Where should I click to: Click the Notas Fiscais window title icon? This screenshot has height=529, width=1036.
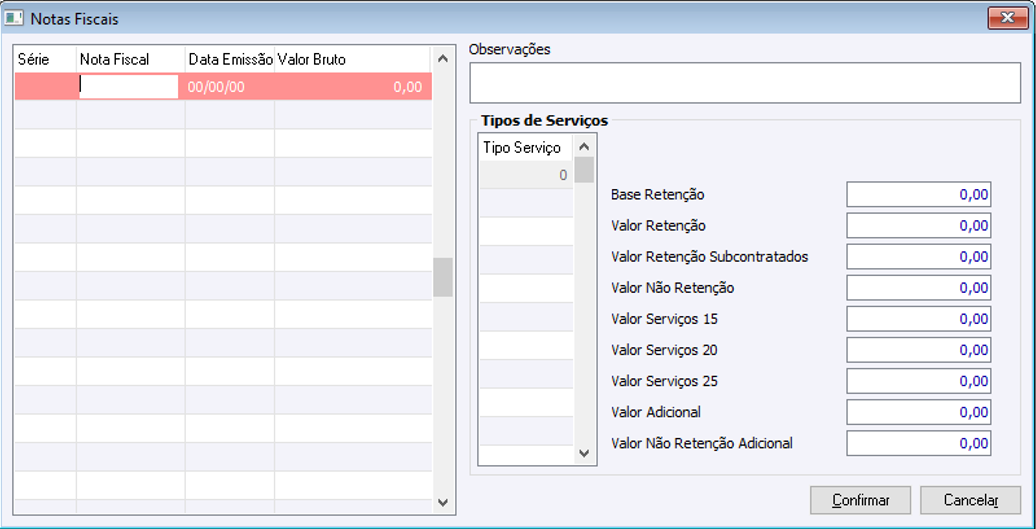(15, 18)
